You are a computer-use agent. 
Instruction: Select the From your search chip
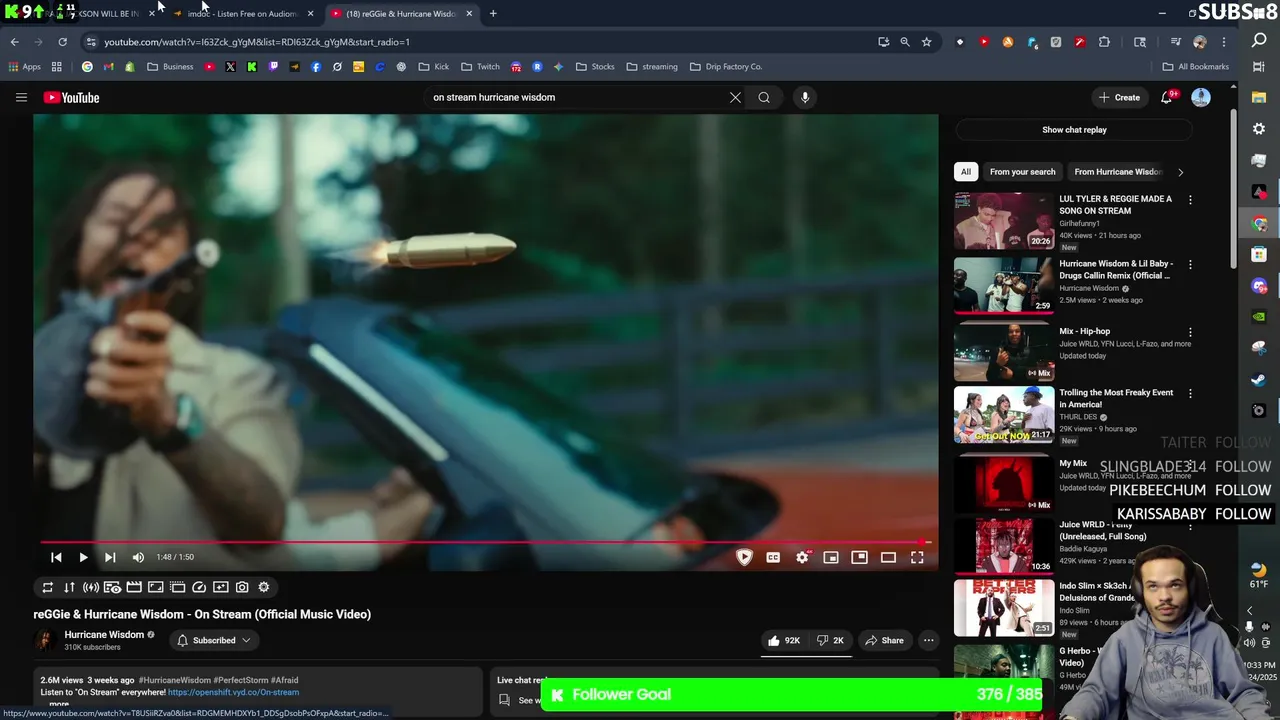pos(1022,171)
